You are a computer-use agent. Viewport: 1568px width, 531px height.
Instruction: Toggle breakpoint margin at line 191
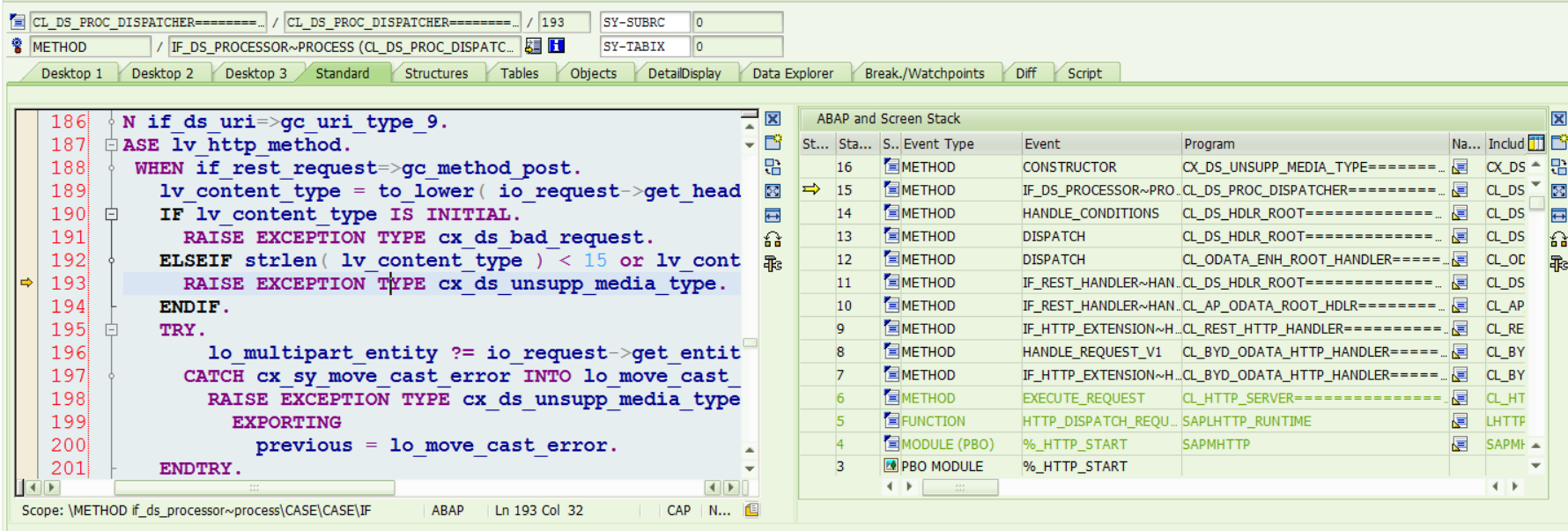pyautogui.click(x=26, y=237)
